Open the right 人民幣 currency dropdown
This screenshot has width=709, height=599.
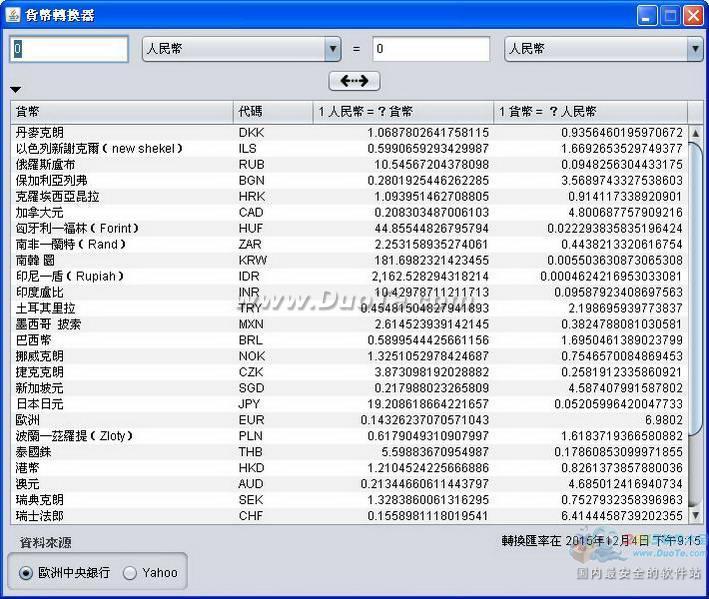[x=603, y=48]
